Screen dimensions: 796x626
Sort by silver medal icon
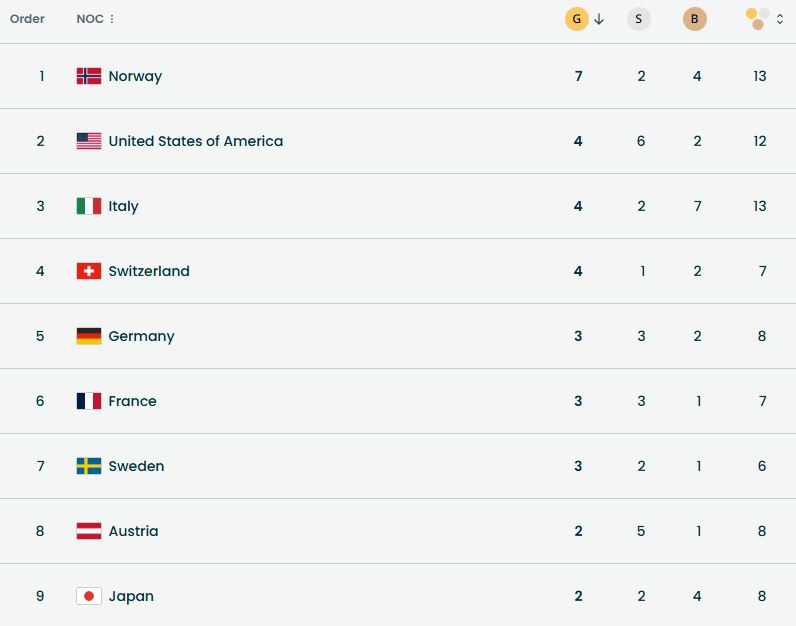tap(639, 19)
